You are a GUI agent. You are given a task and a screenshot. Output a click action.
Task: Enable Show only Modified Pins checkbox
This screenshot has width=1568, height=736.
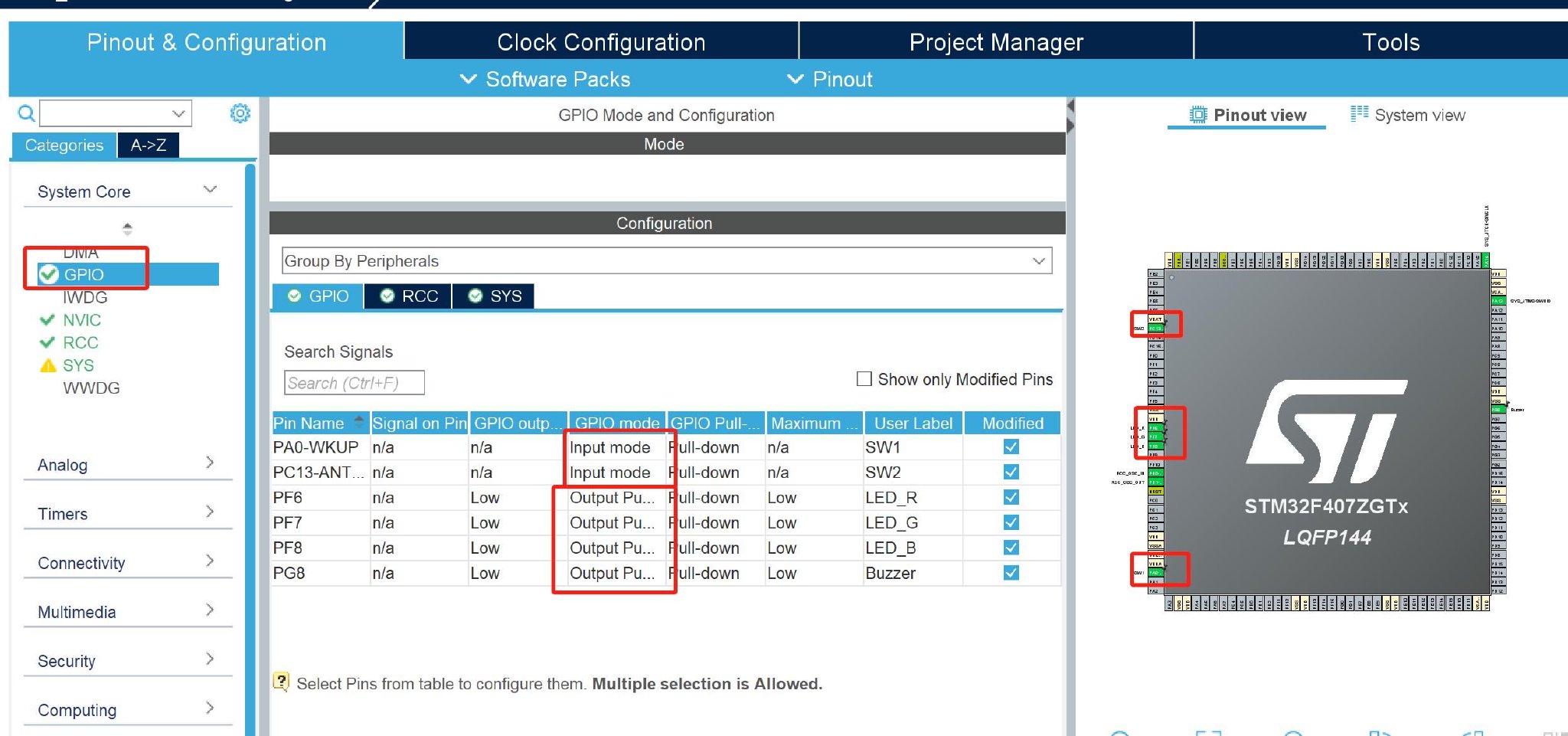tap(864, 379)
